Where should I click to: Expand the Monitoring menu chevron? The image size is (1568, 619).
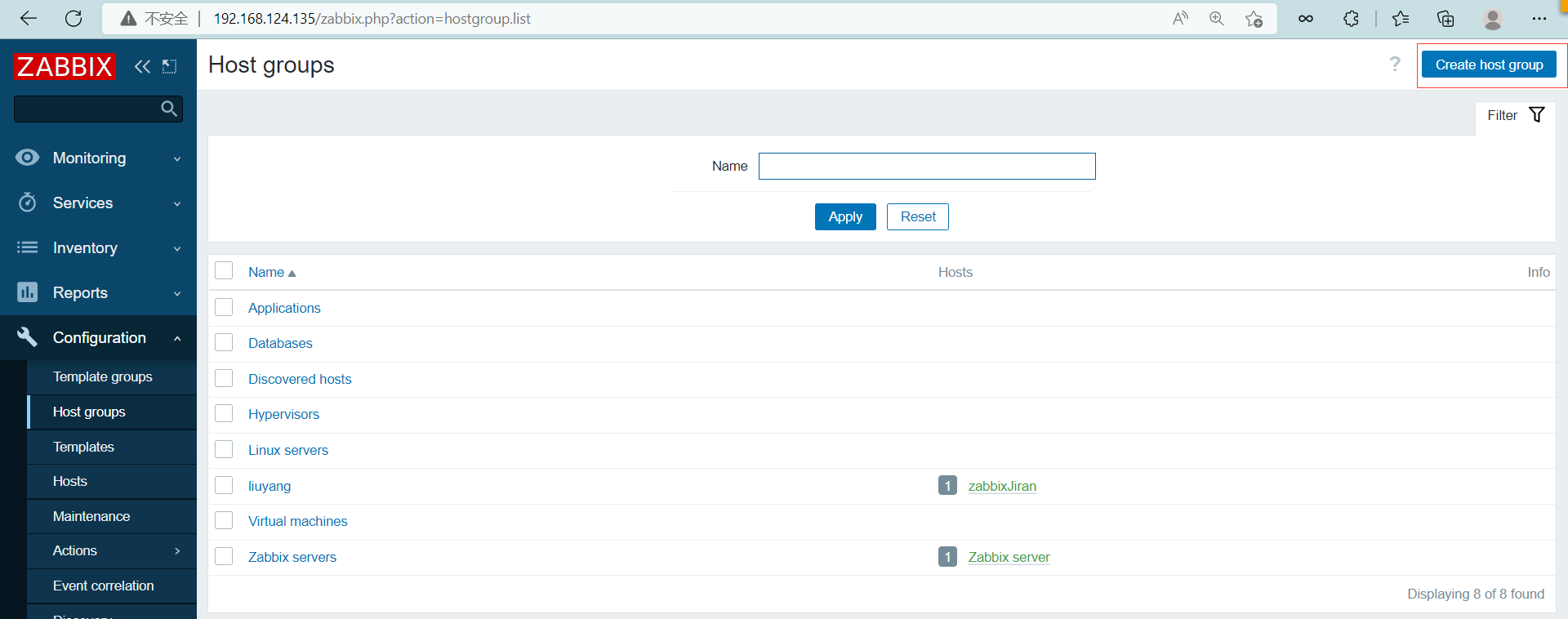177,159
